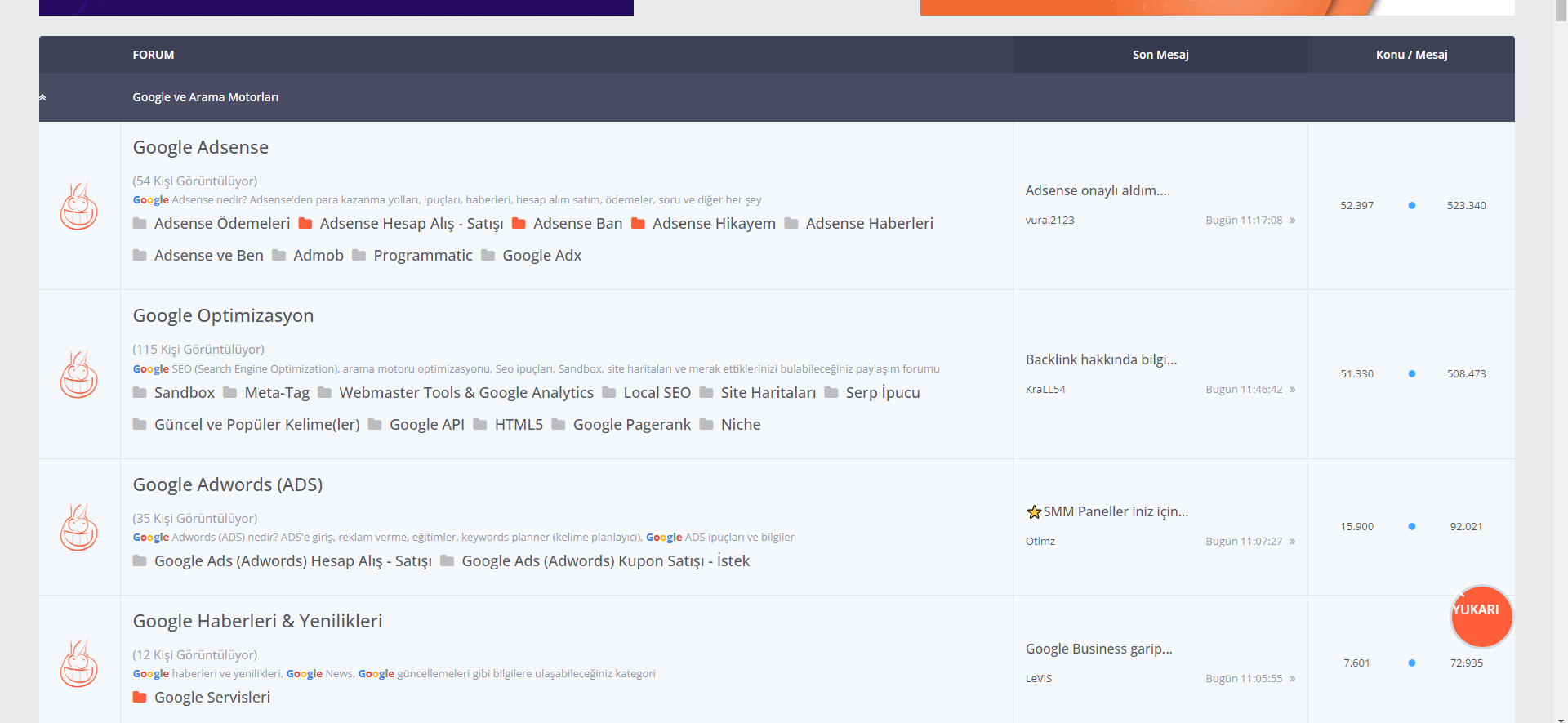
Task: Click the Google Haberleri & Yenilikleri mascot icon
Action: coord(79,663)
